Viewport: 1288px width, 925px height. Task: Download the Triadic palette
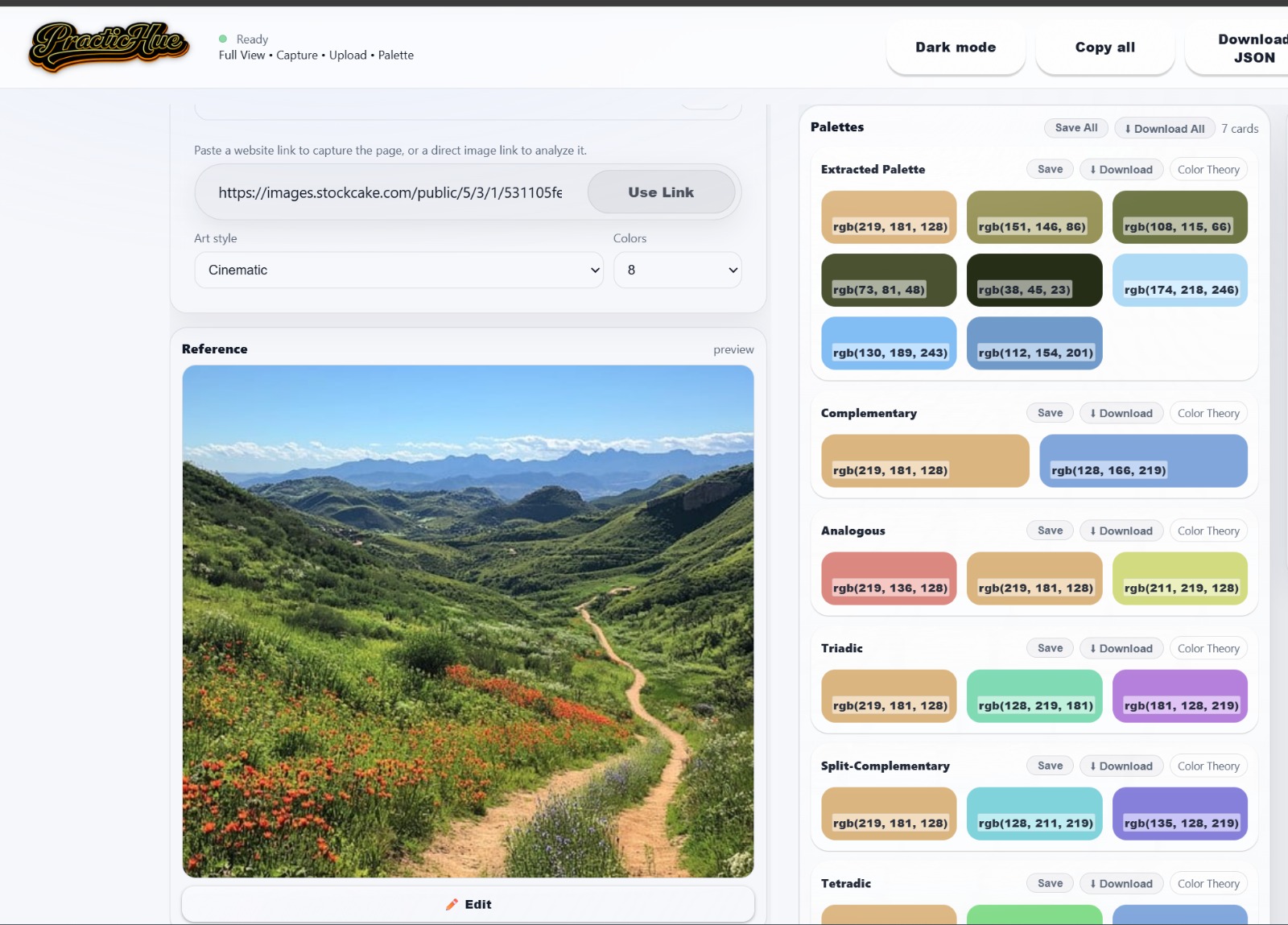point(1121,649)
